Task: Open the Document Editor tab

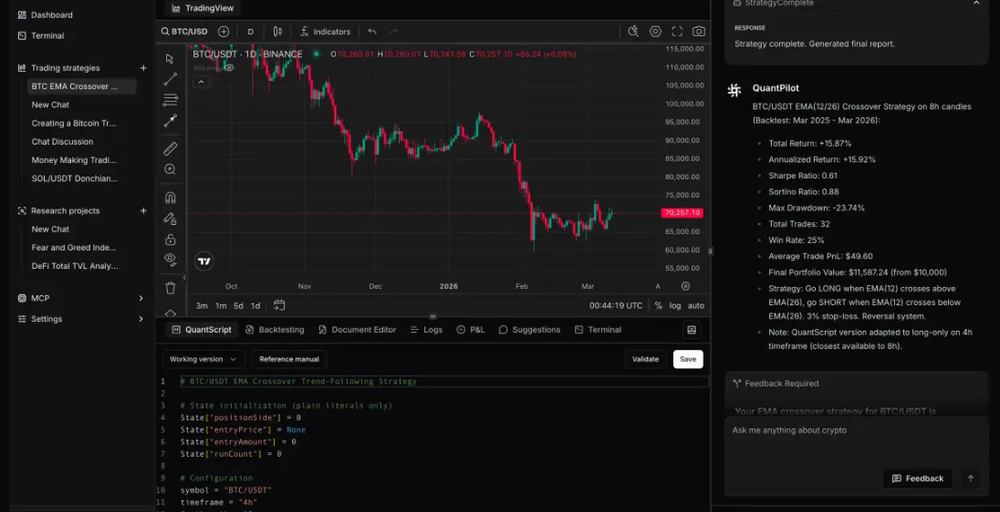Action: [357, 330]
